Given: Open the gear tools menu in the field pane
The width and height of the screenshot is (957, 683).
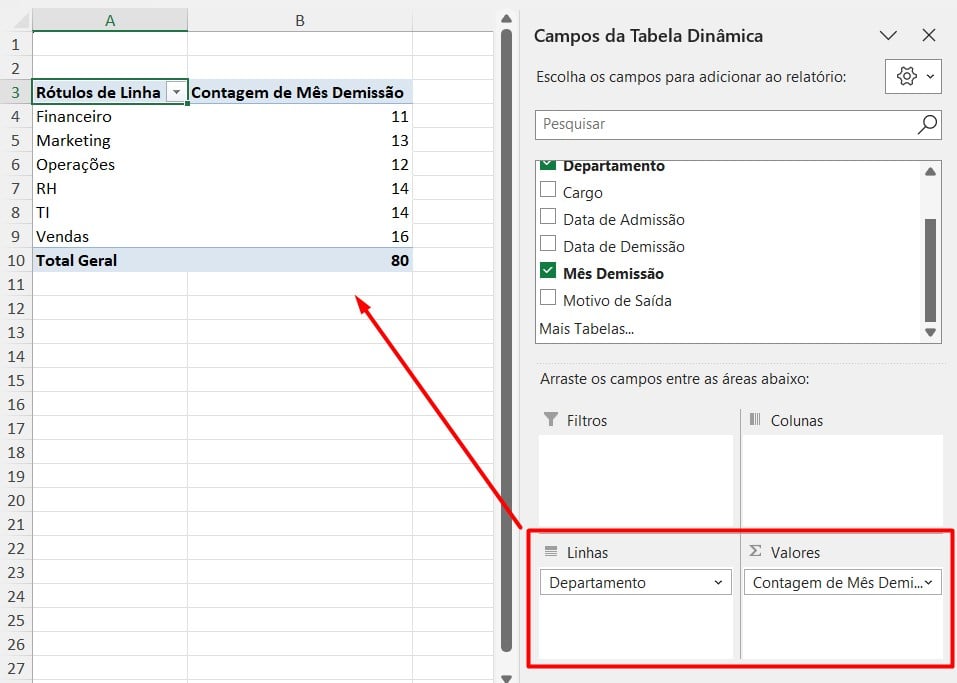Looking at the screenshot, I should pyautogui.click(x=913, y=76).
